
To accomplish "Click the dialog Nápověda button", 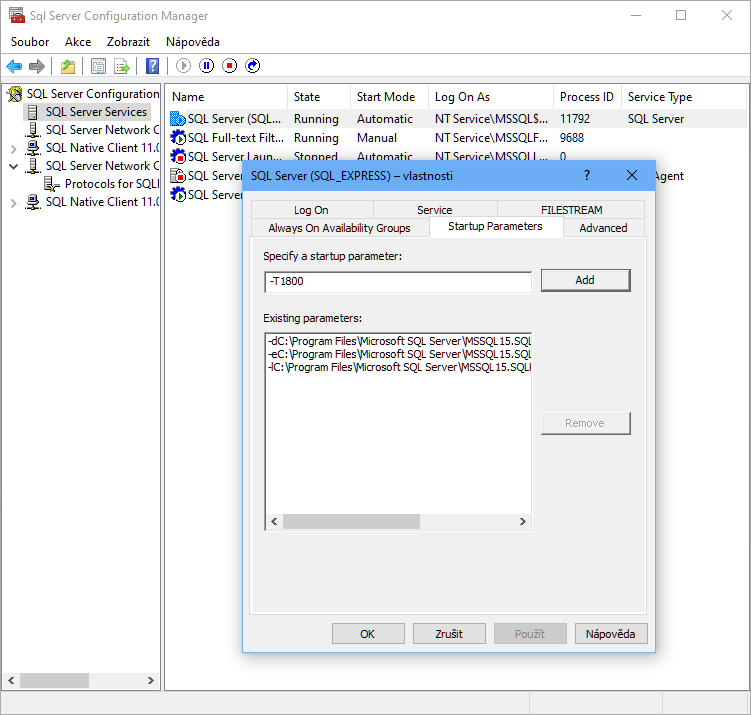I will point(611,634).
